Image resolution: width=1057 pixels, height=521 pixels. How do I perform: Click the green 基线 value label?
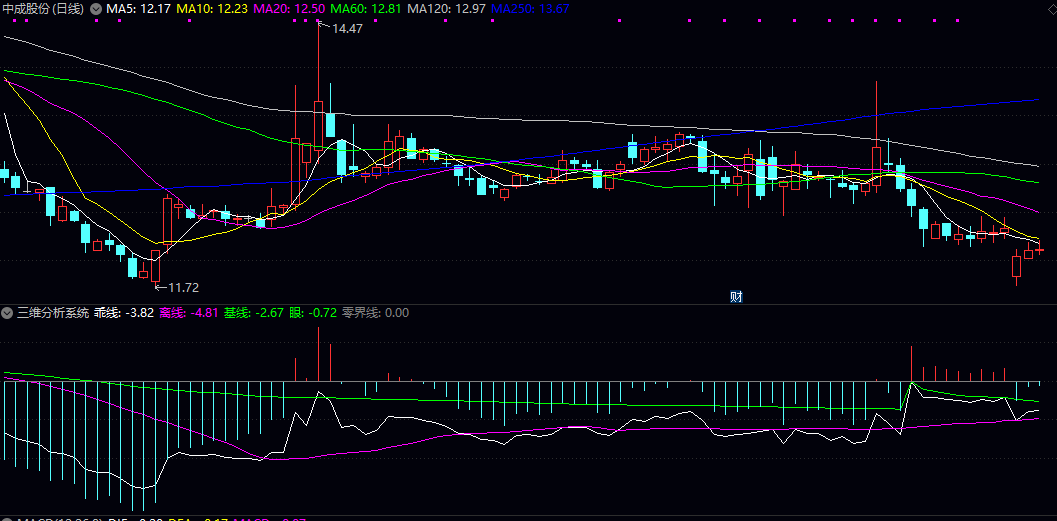[253, 313]
